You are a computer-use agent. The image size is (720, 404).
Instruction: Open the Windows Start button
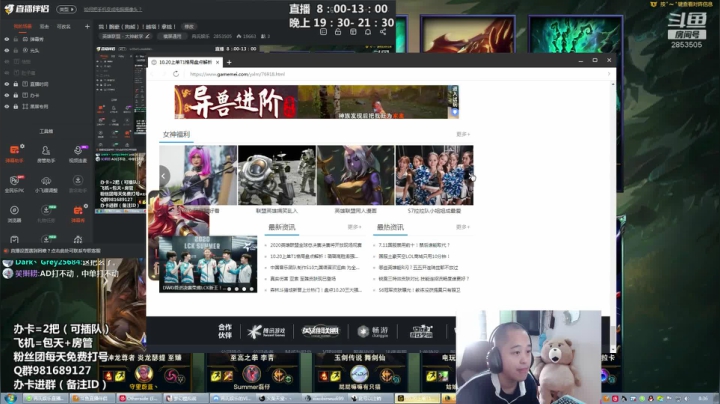coord(11,398)
